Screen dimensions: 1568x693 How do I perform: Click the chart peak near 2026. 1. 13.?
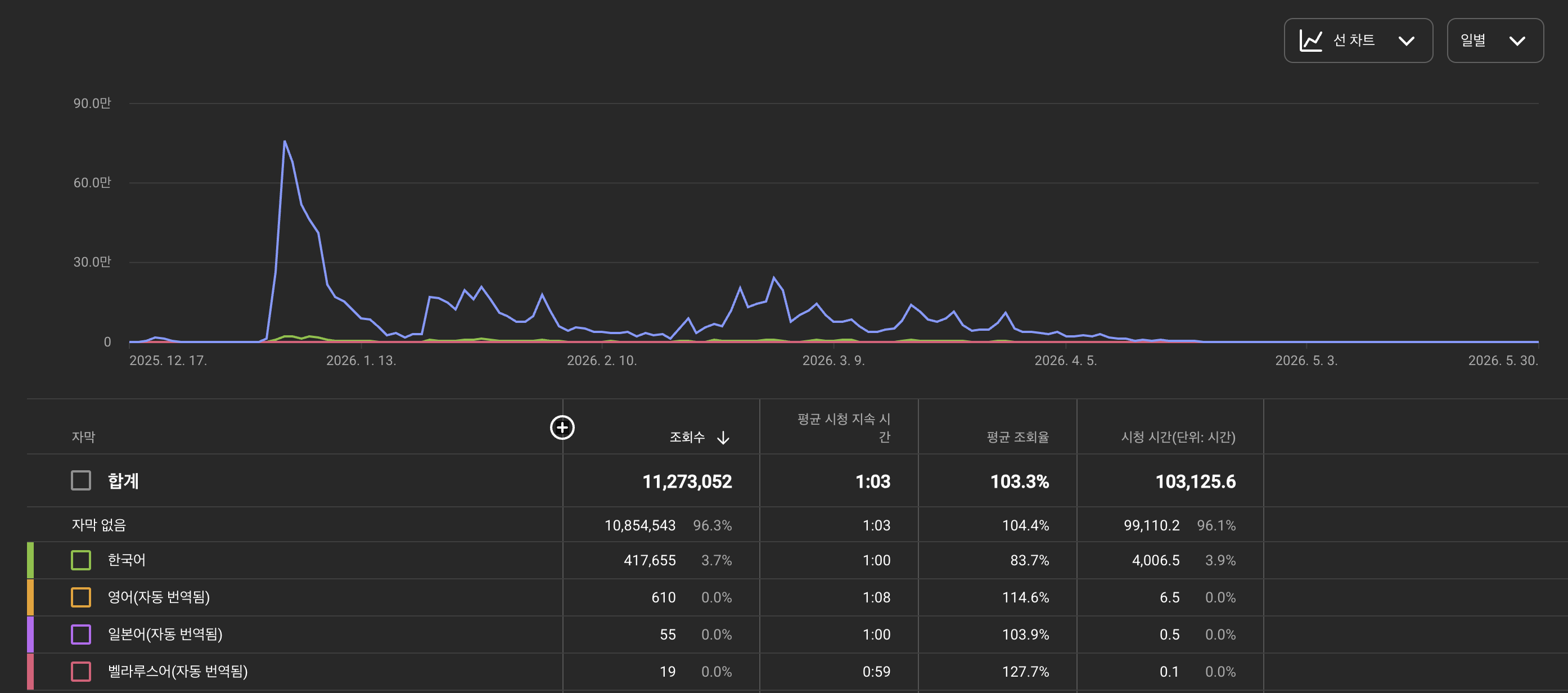pyautogui.click(x=284, y=141)
